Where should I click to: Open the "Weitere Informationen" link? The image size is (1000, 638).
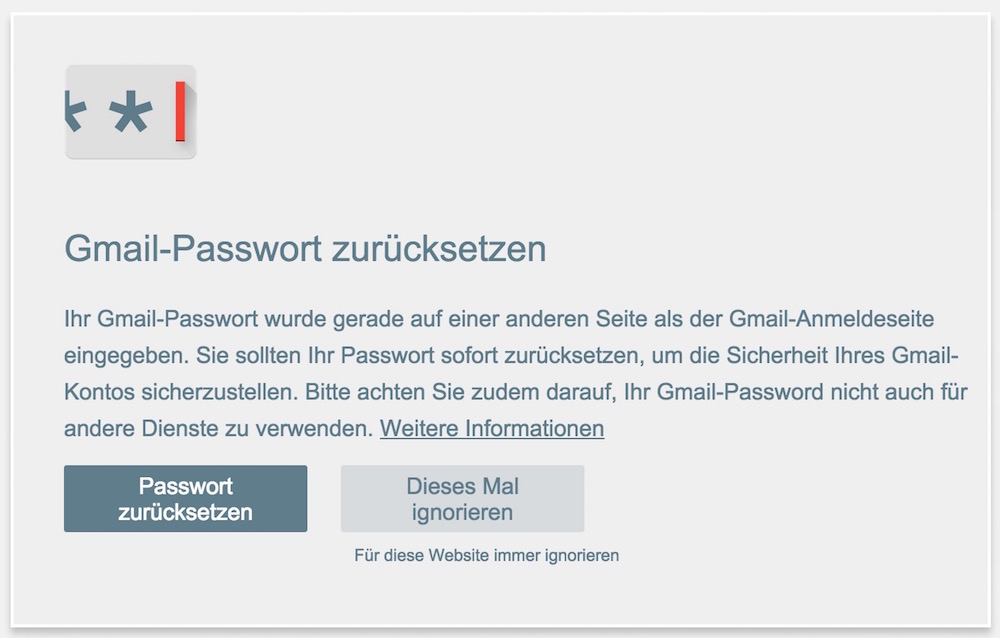(492, 429)
